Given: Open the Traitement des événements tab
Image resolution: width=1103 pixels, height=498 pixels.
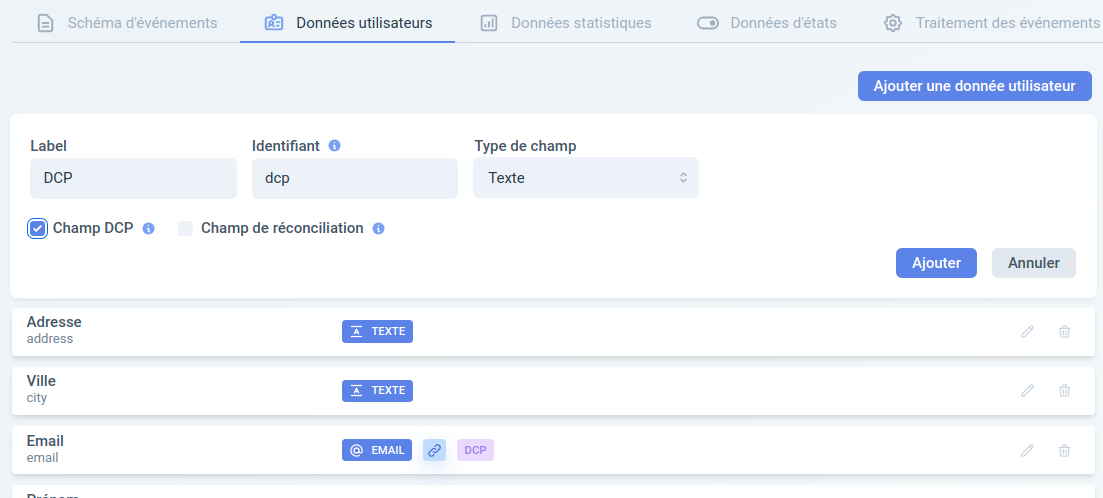Looking at the screenshot, I should (991, 23).
